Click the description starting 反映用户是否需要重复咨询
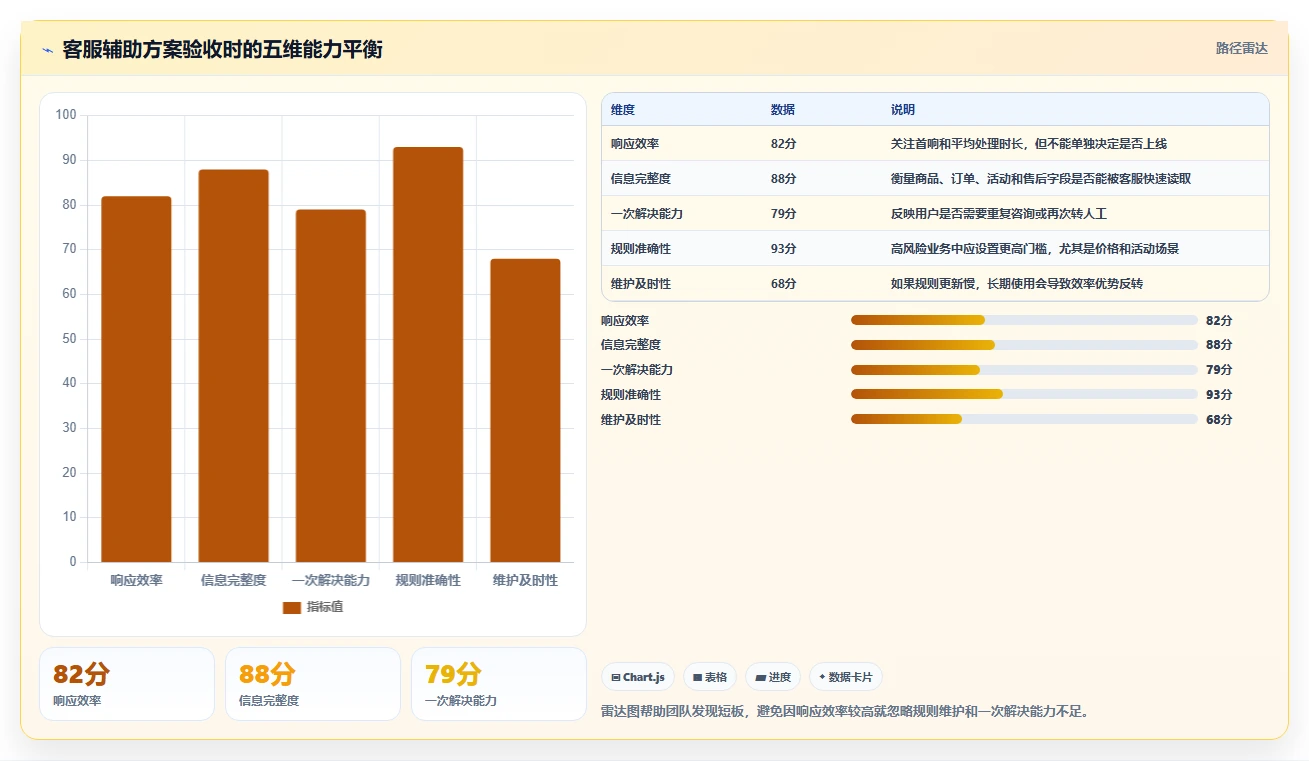This screenshot has height=761, width=1309. coord(999,214)
